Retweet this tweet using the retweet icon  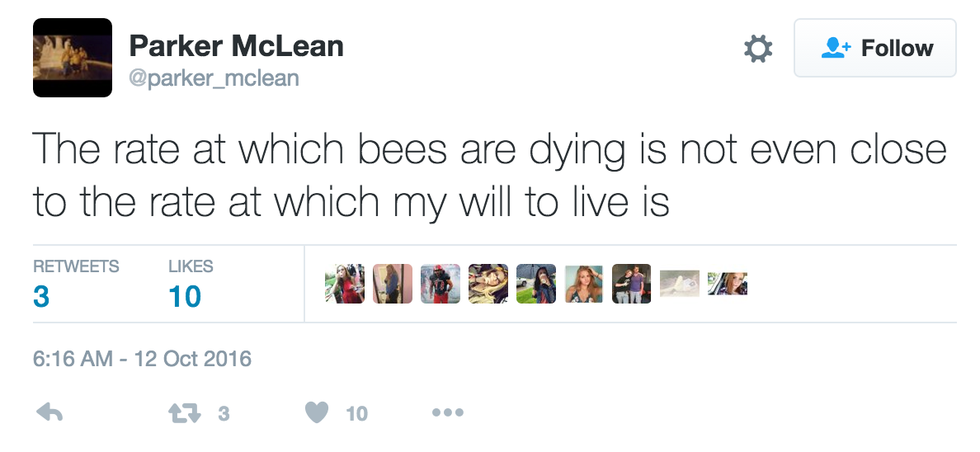click(x=185, y=412)
